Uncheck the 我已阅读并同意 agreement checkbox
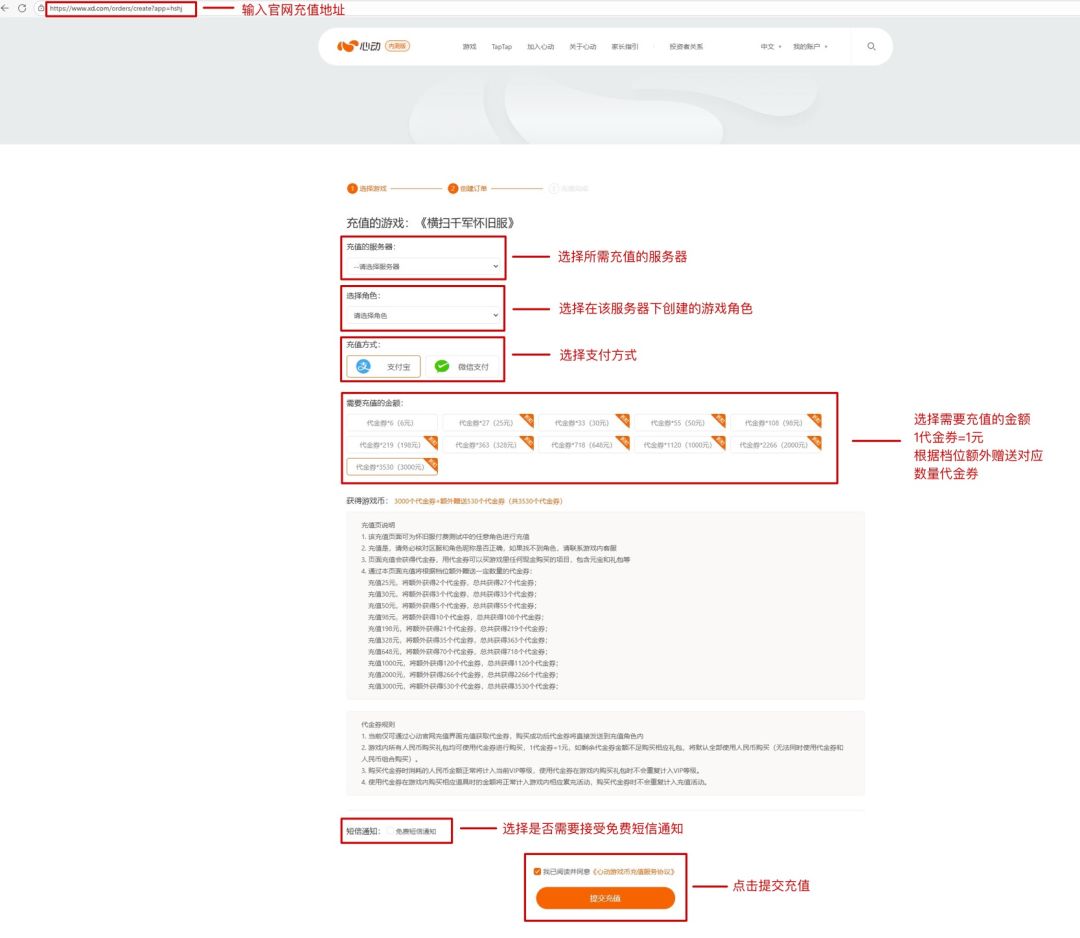Viewport: 1080px width, 938px height. point(537,872)
